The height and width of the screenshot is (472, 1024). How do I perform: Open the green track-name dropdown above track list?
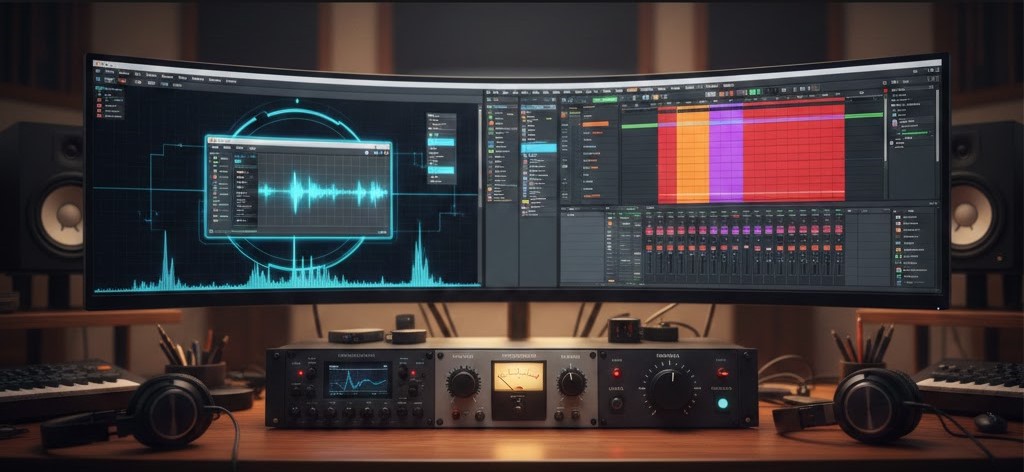click(x=605, y=100)
